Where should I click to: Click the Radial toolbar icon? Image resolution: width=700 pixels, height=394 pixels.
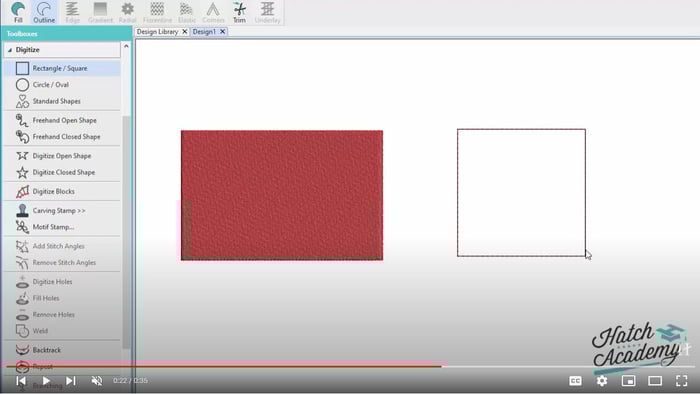128,12
